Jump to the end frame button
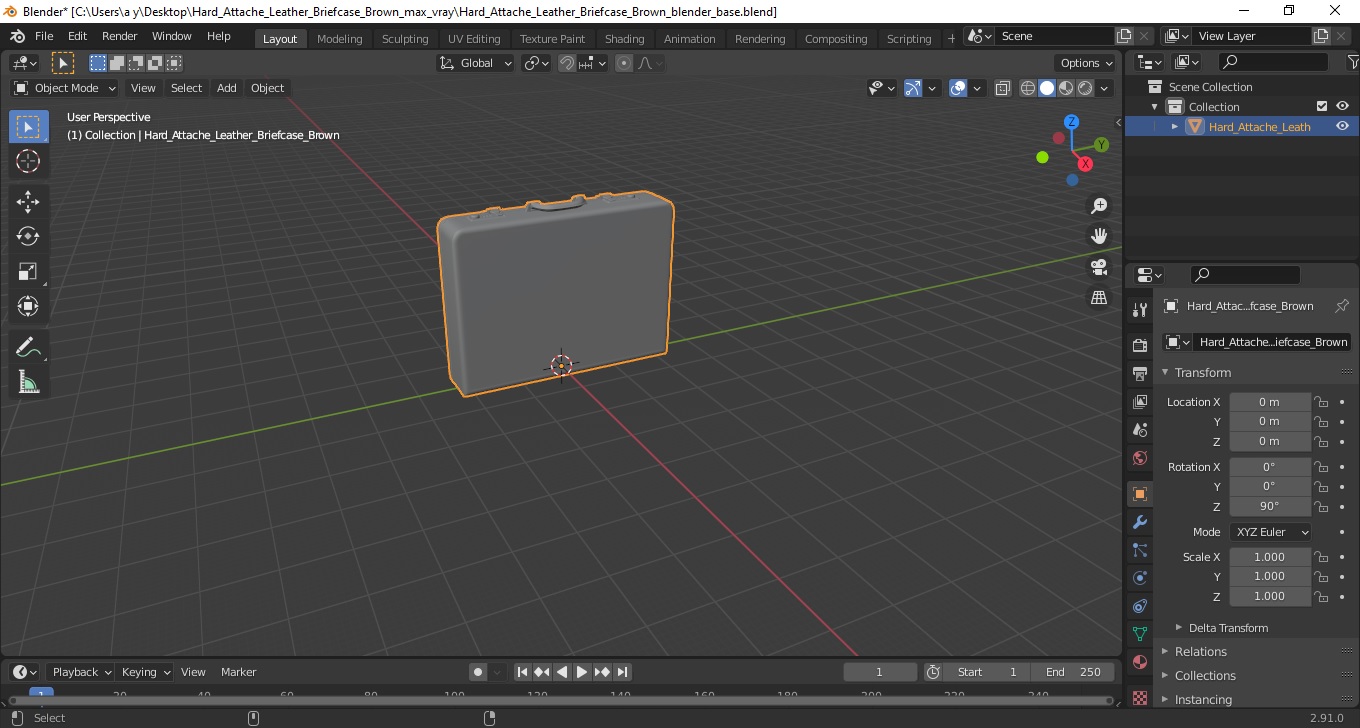This screenshot has width=1360, height=728. tap(622, 672)
